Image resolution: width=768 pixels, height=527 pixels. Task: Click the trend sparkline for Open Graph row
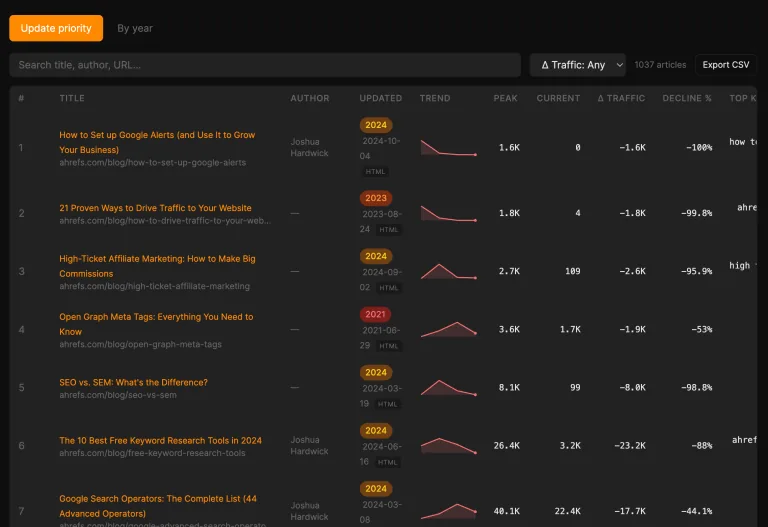click(449, 329)
